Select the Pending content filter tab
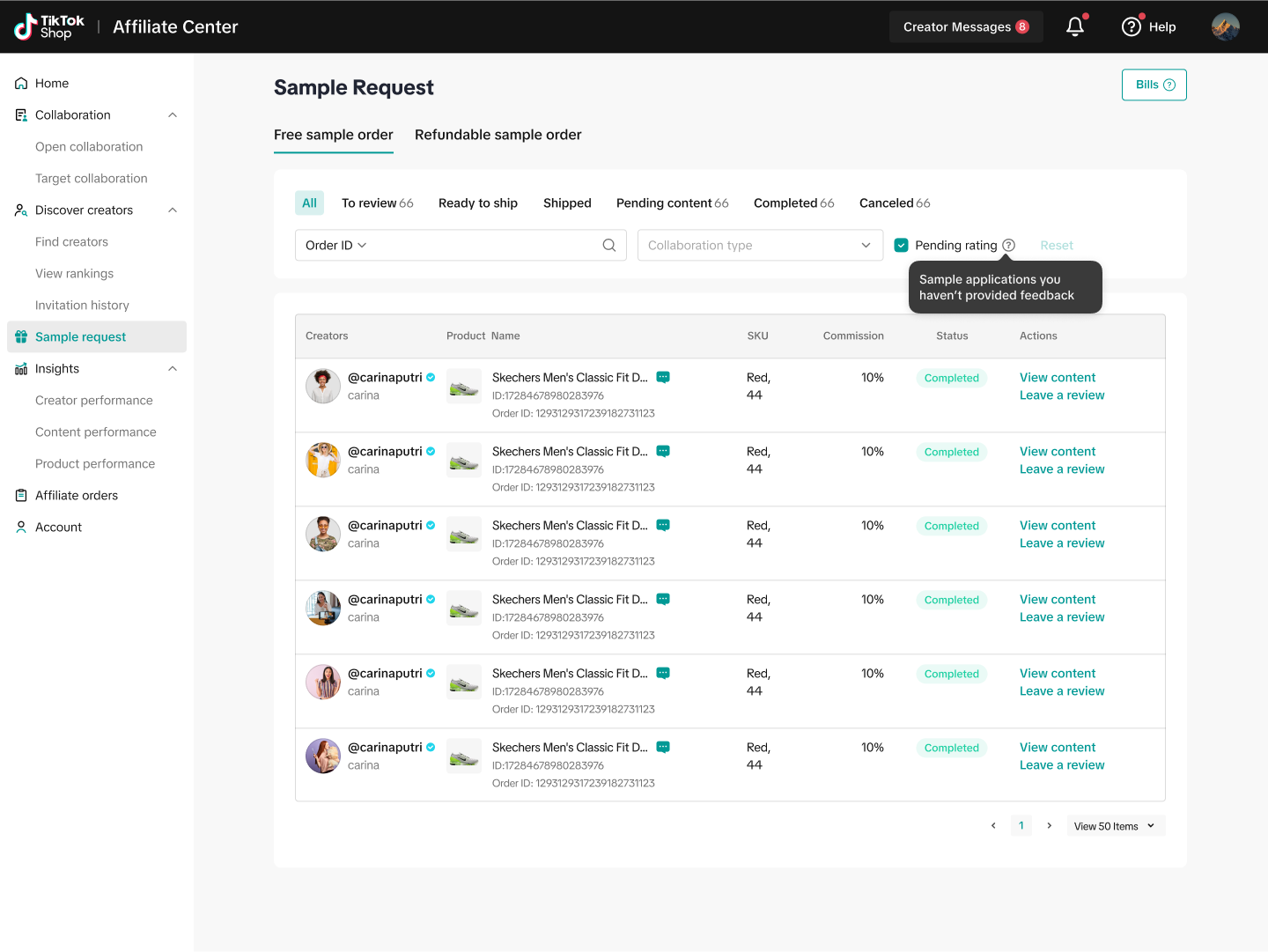Image resolution: width=1268 pixels, height=952 pixels. coord(672,203)
